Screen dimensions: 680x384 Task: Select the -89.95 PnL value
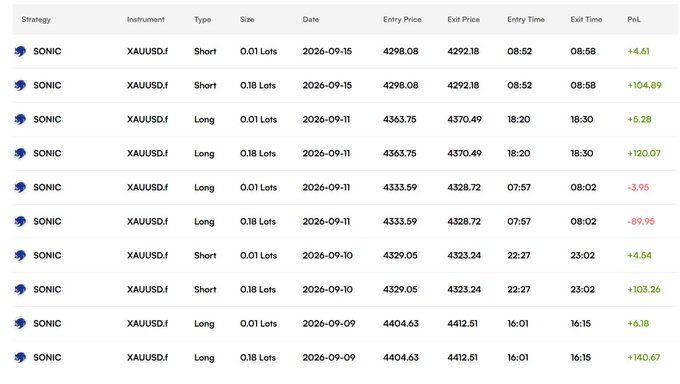point(641,222)
